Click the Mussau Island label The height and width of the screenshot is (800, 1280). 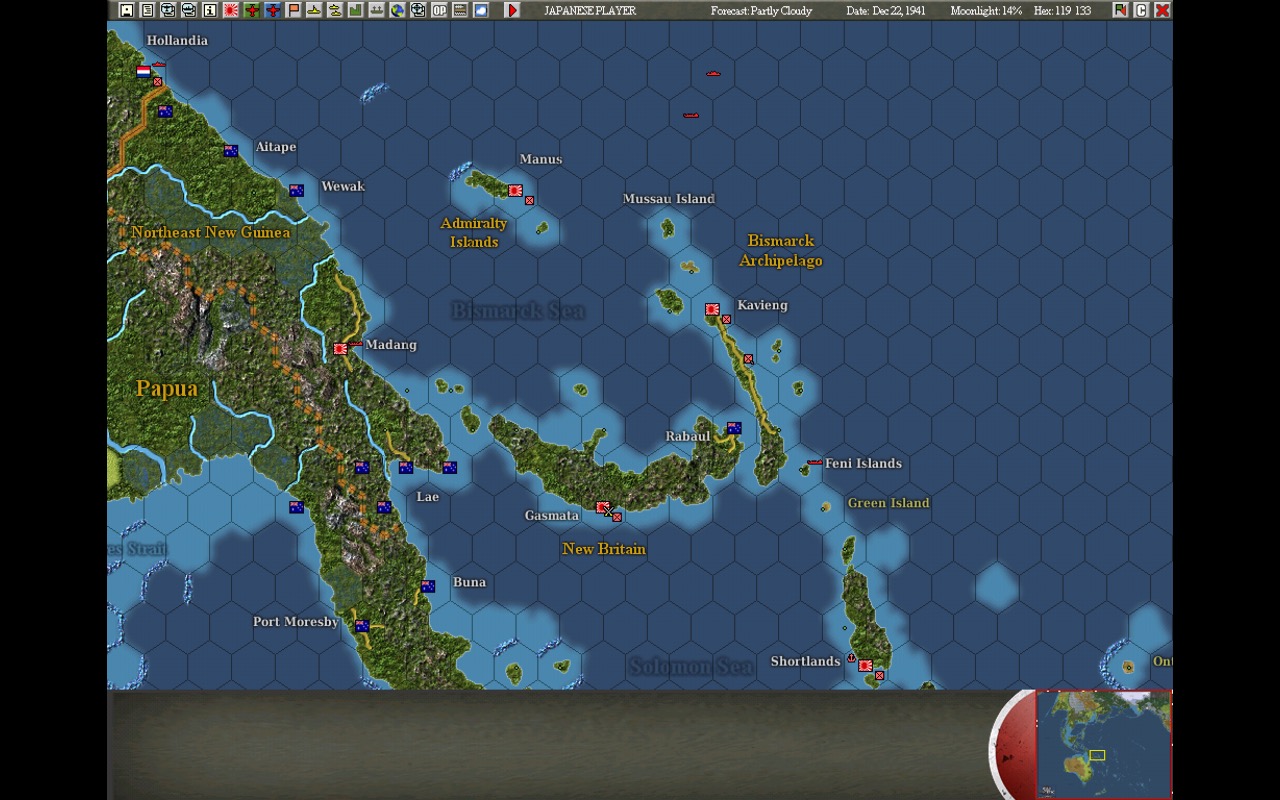tap(669, 199)
